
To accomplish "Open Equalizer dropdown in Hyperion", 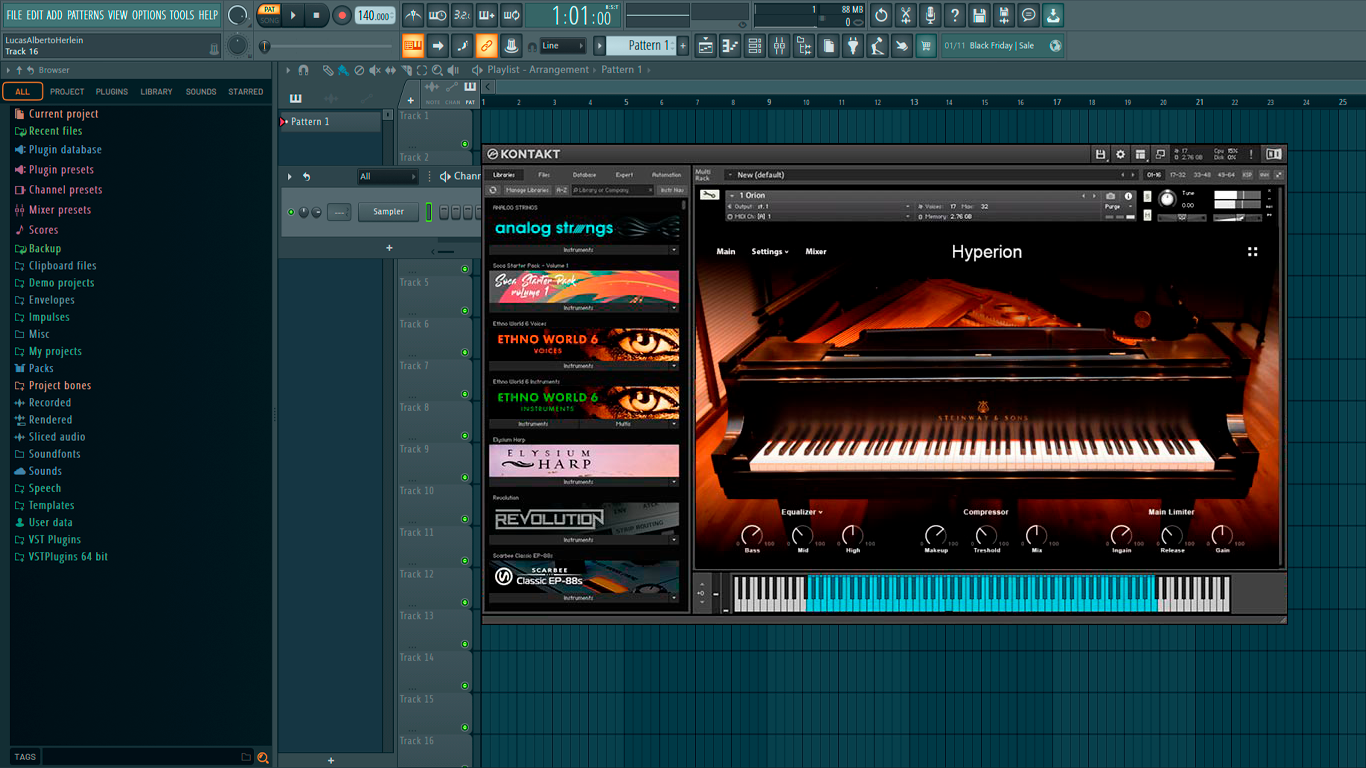I will [802, 512].
